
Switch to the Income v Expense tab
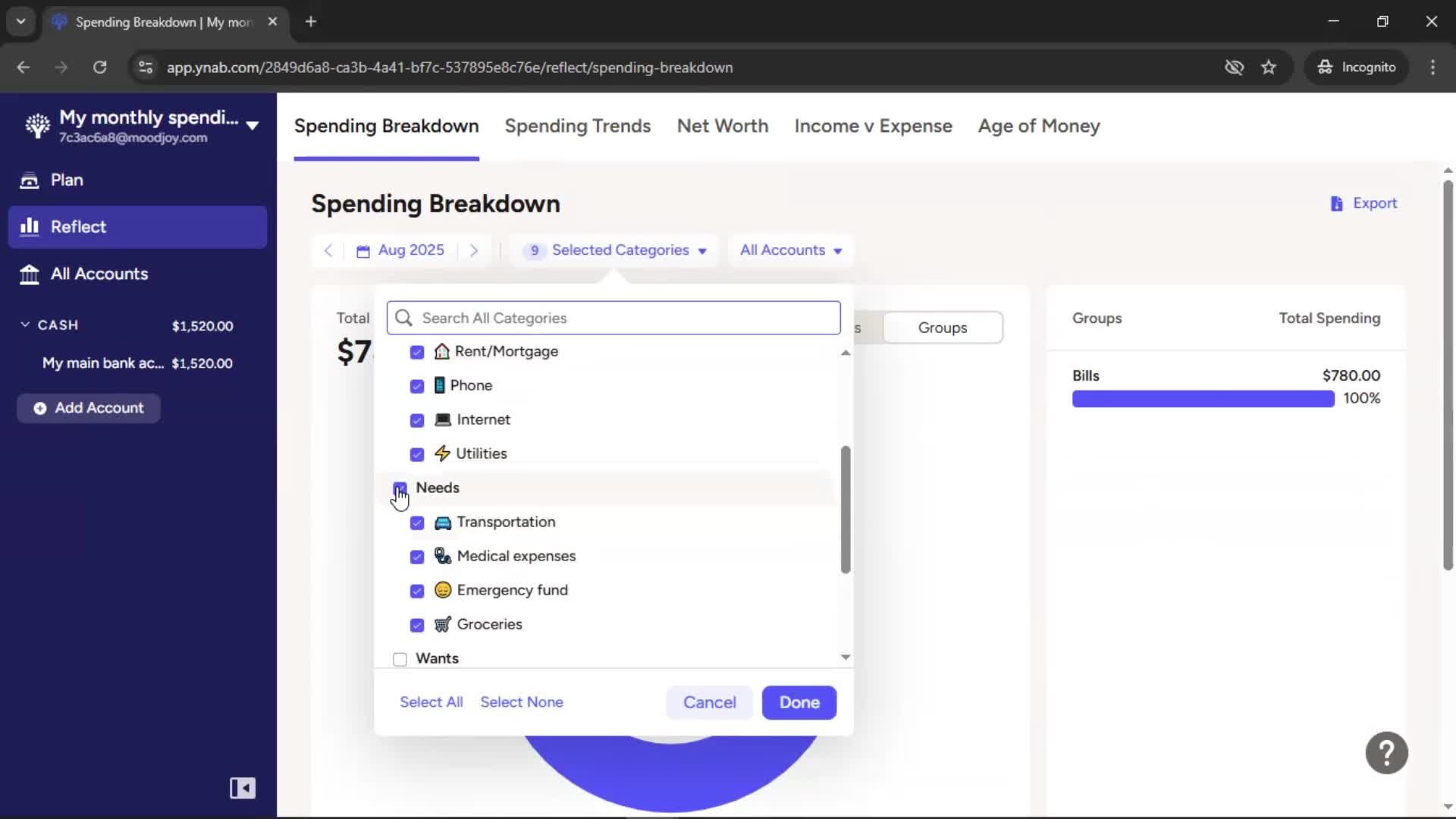tap(873, 126)
